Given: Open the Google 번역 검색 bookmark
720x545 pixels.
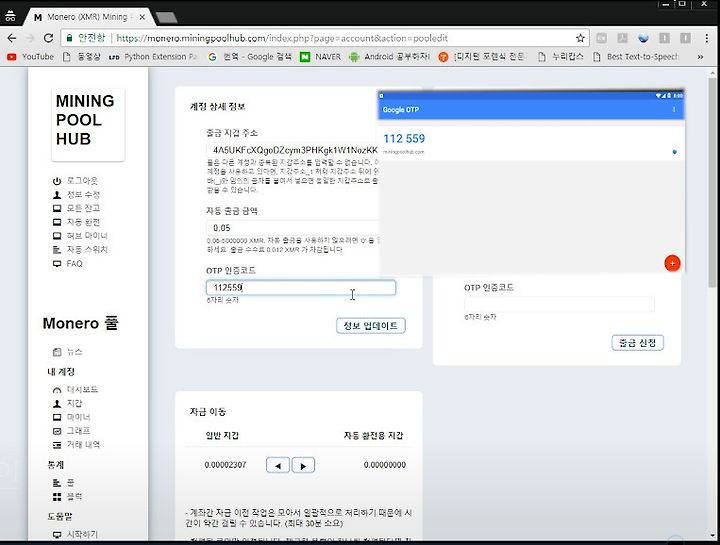Looking at the screenshot, I should tap(250, 56).
